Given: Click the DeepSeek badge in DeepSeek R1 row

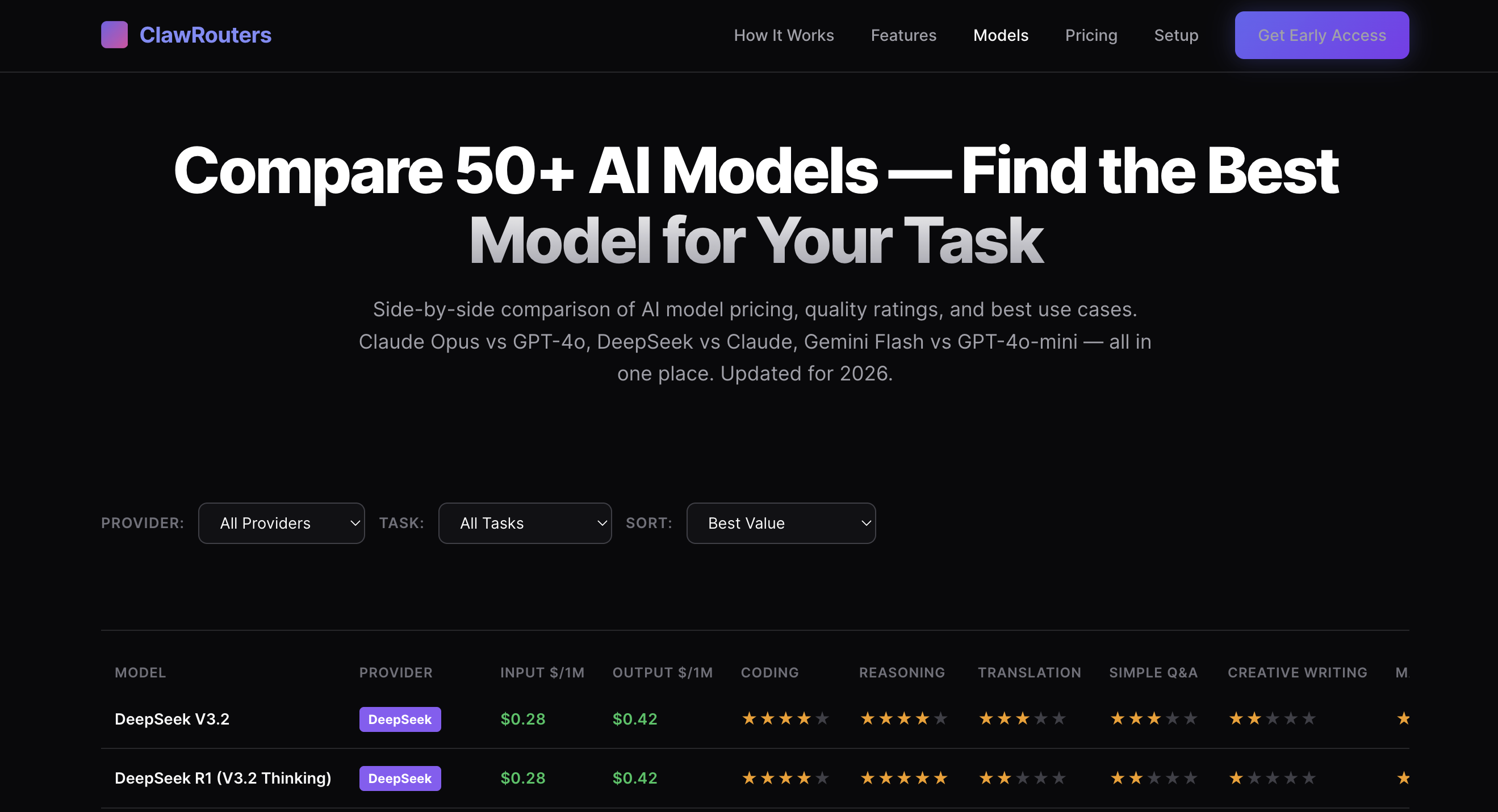Looking at the screenshot, I should 400,778.
